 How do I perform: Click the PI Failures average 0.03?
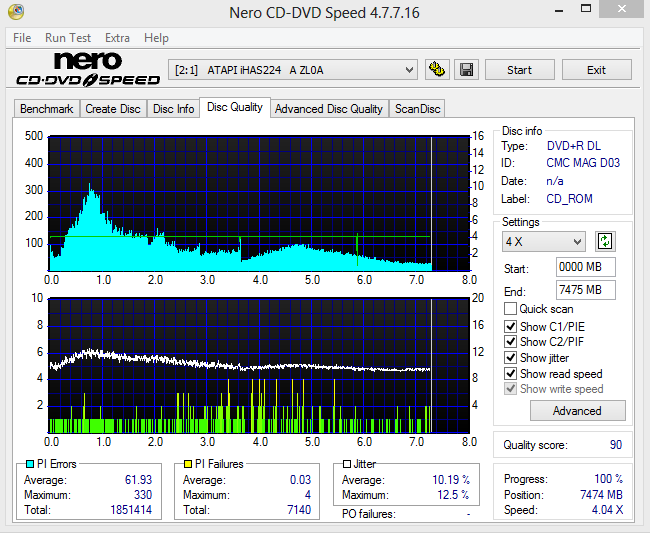pos(300,480)
